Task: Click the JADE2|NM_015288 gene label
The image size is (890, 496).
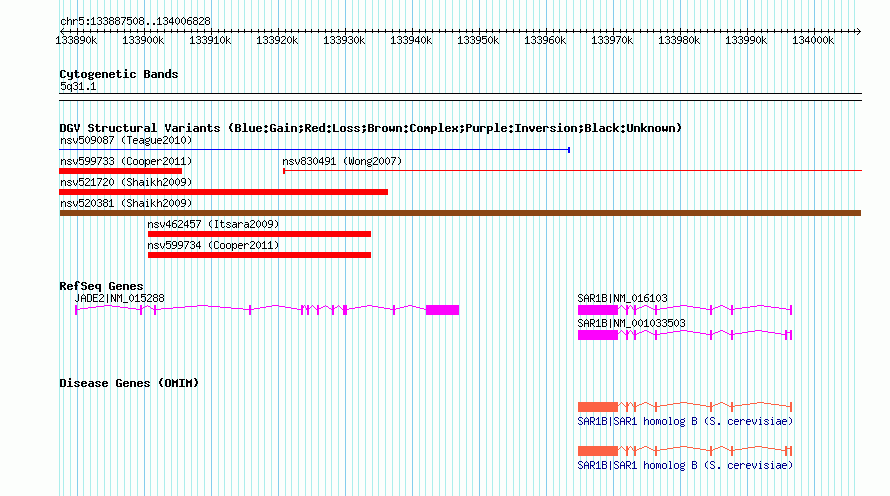Action: tap(120, 299)
